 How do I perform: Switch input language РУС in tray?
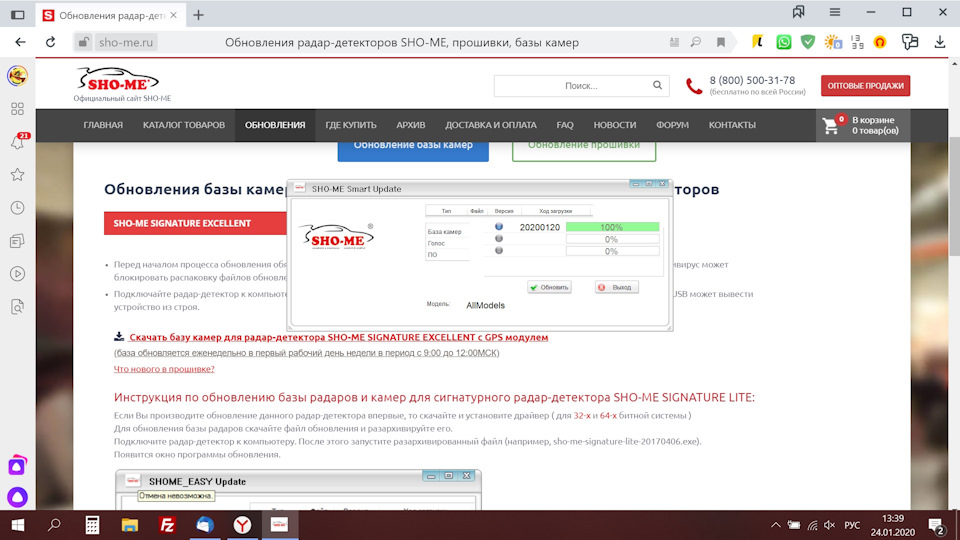point(852,525)
